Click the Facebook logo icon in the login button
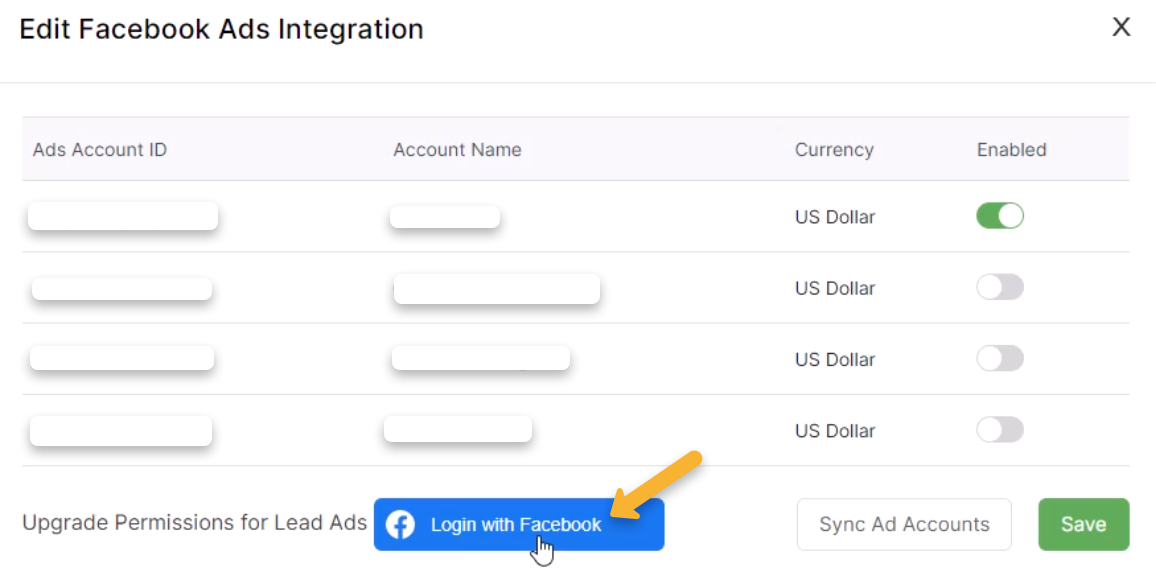This screenshot has width=1156, height=572. tap(400, 525)
